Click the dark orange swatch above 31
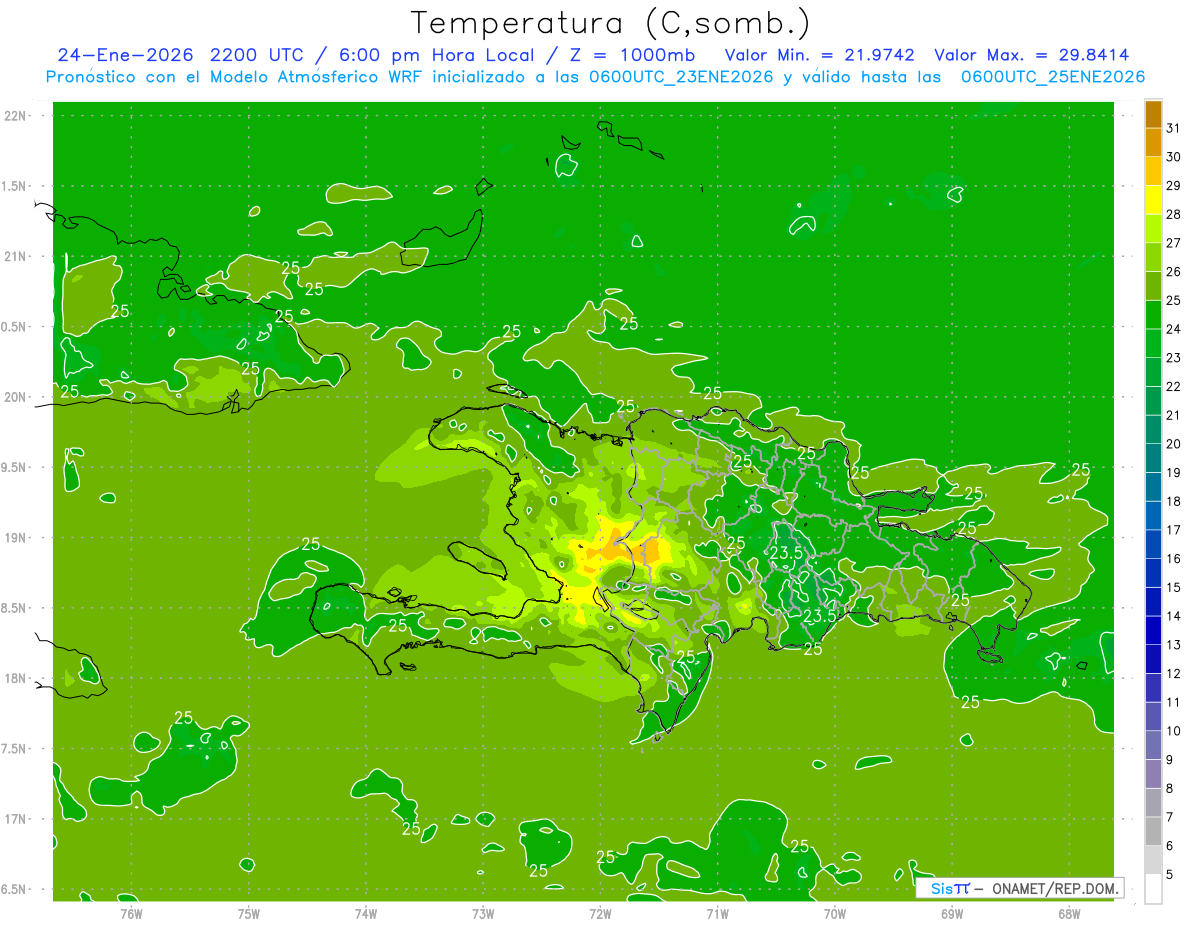1200x927 pixels. (x=1153, y=114)
